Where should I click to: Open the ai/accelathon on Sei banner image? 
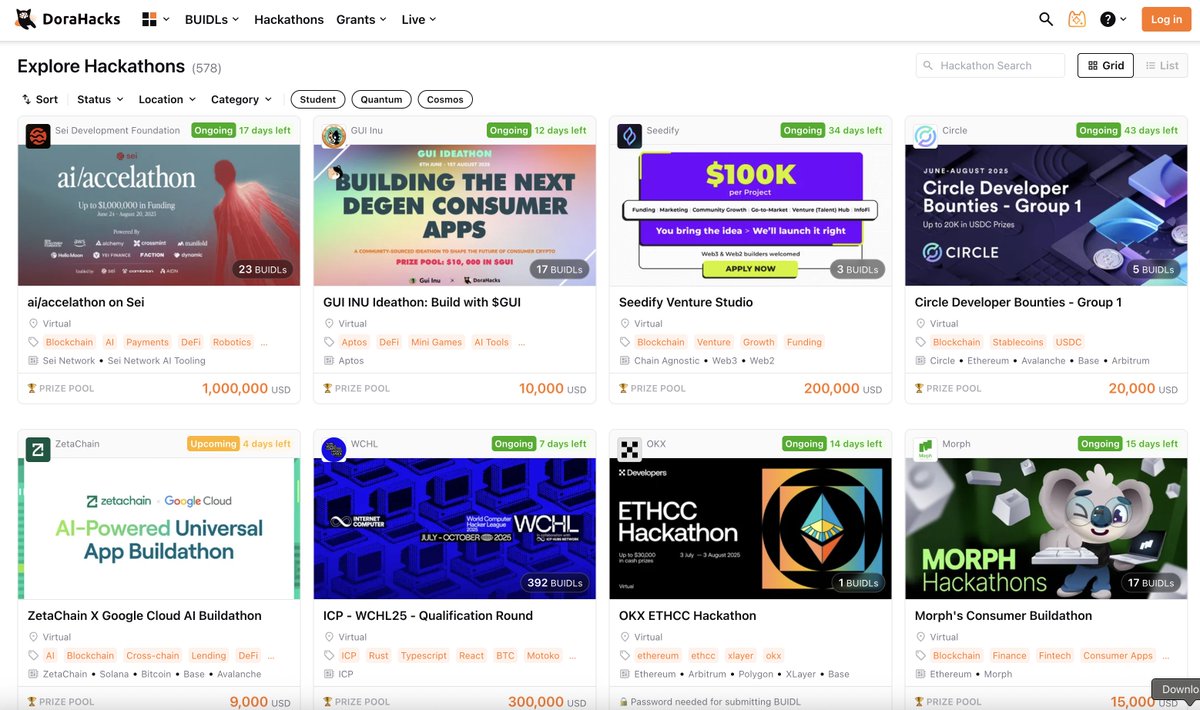(x=159, y=215)
